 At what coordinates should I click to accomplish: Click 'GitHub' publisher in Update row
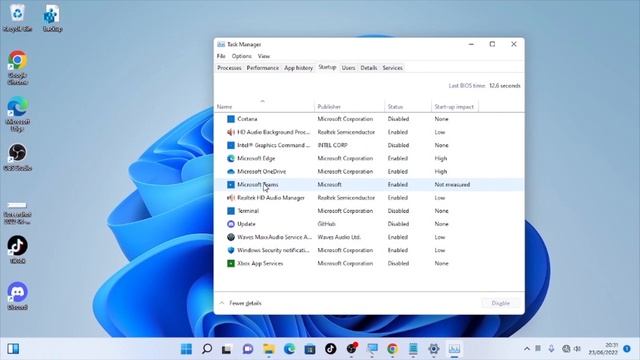[x=326, y=224]
